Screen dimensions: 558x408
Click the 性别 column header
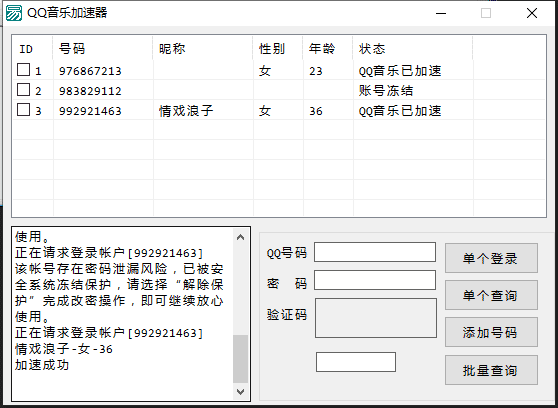pos(278,48)
